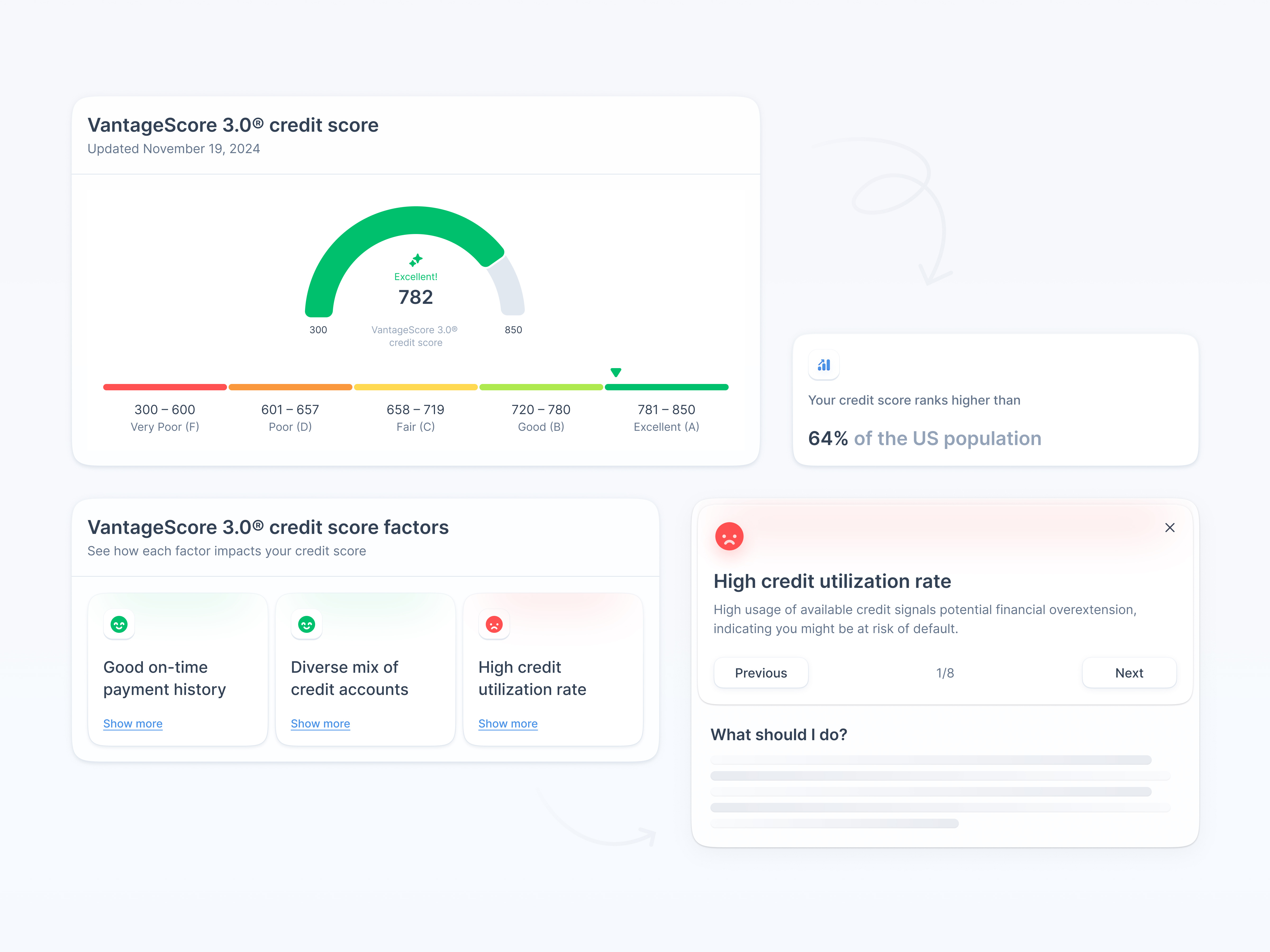
Task: Click the 1/8 page indicator
Action: click(x=945, y=672)
